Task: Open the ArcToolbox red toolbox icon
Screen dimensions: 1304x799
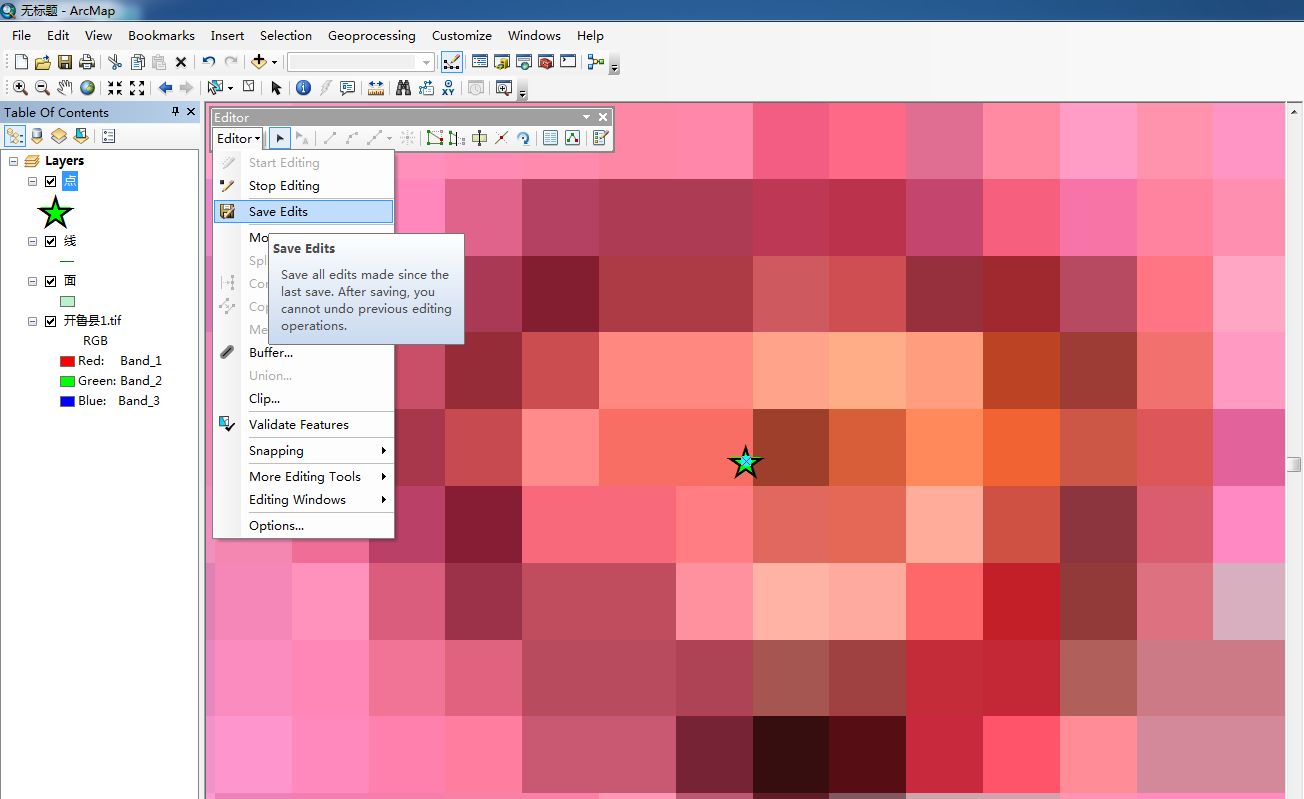Action: click(546, 62)
